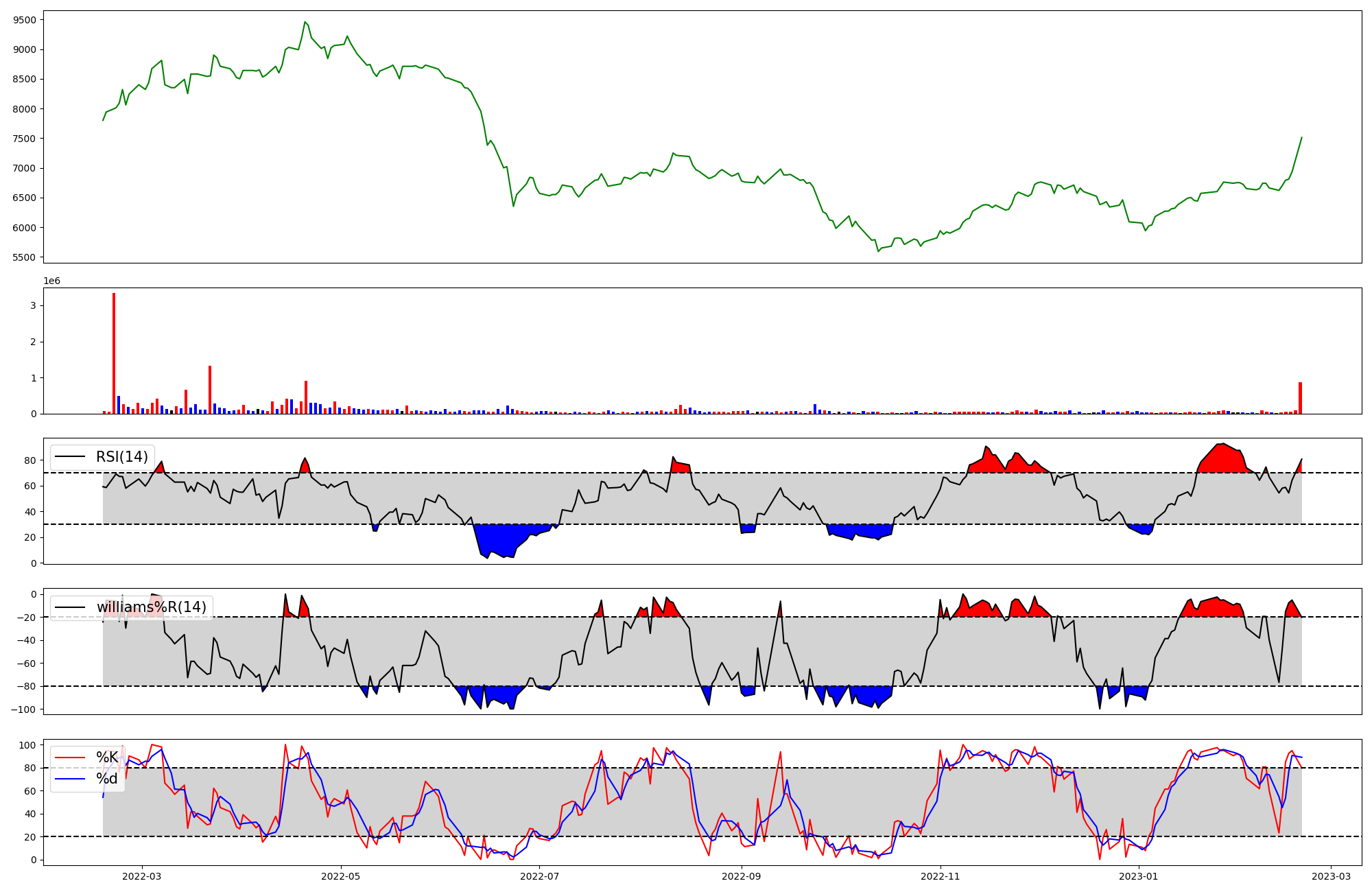Image resolution: width=1372 pixels, height=892 pixels.
Task: Click the %d legend entry
Action: (x=107, y=779)
